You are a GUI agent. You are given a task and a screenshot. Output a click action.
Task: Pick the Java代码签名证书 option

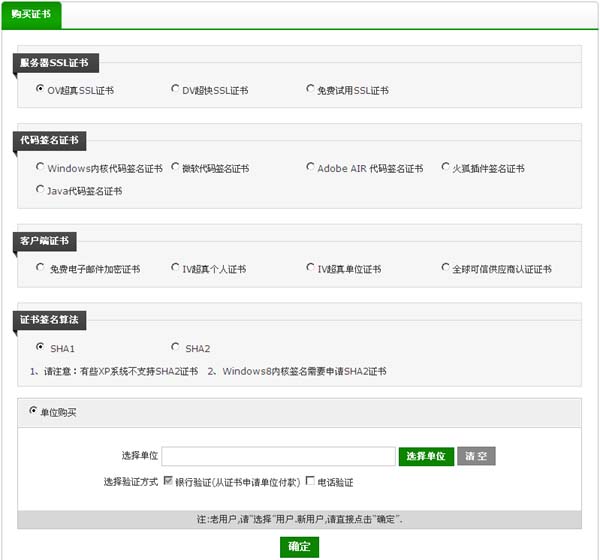pyautogui.click(x=40, y=189)
